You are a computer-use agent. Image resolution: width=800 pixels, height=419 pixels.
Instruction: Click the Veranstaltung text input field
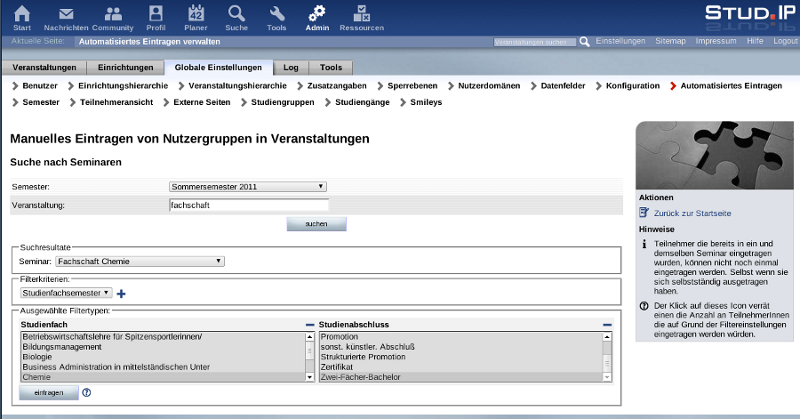249,205
